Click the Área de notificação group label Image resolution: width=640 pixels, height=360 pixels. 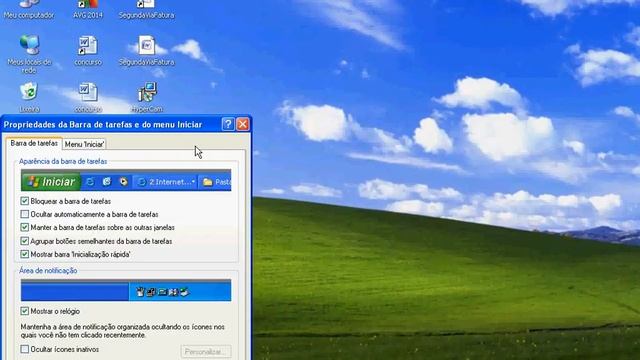[48, 270]
